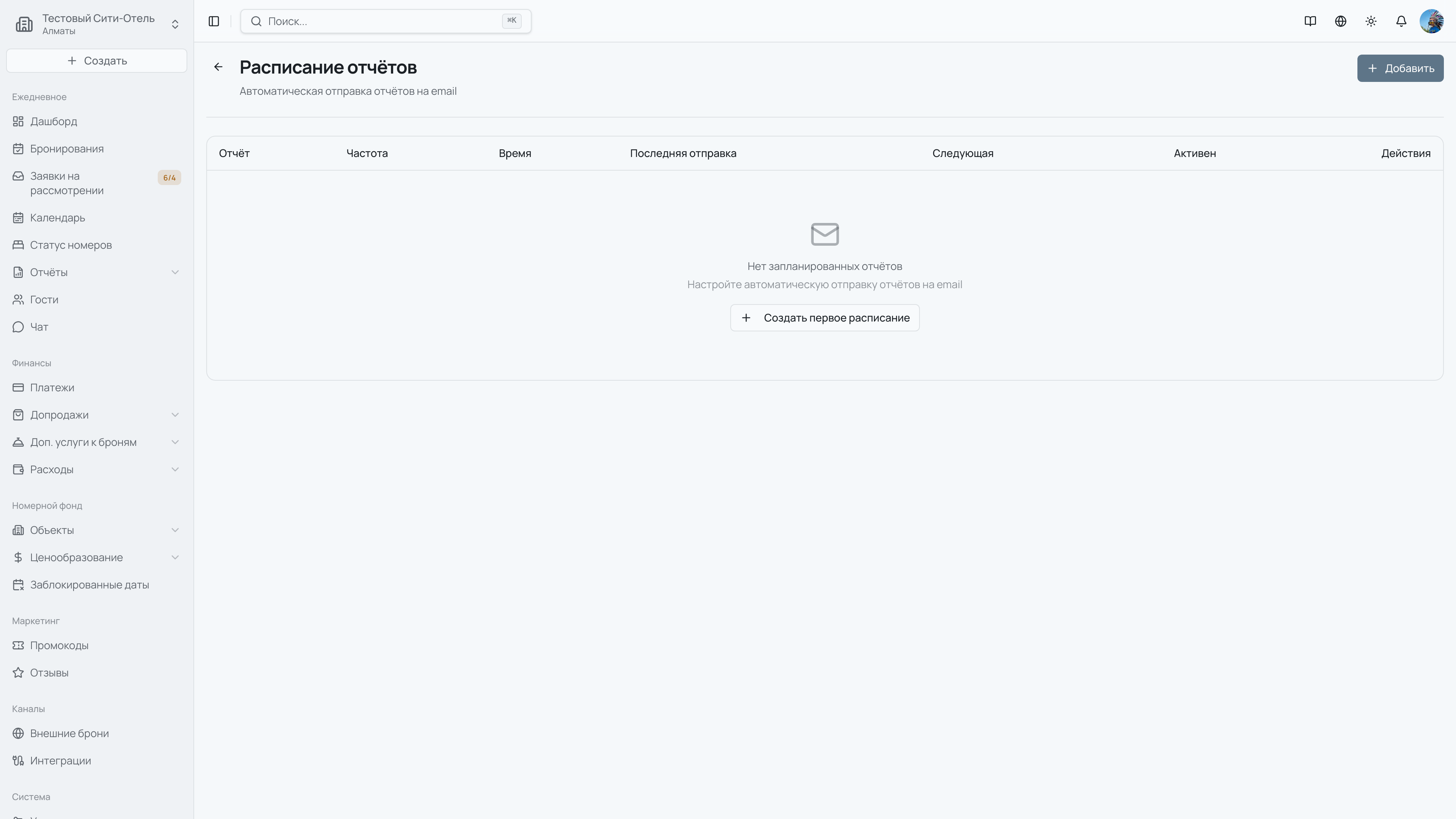The width and height of the screenshot is (1456, 819).
Task: Click the inbox icon for Заявки
Action: click(x=18, y=176)
